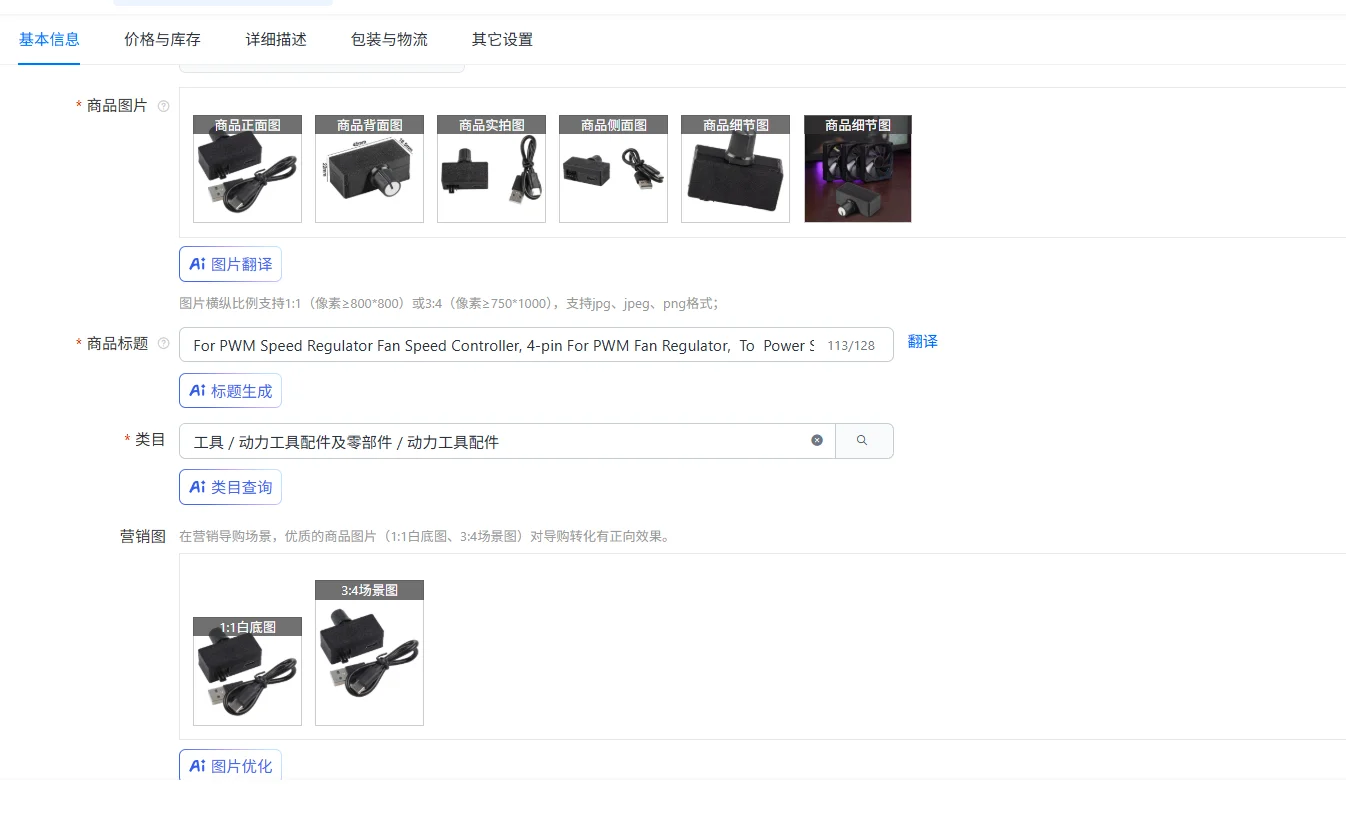
Task: Open the 1:1白底图 marketing image thumbnail
Action: click(x=247, y=670)
